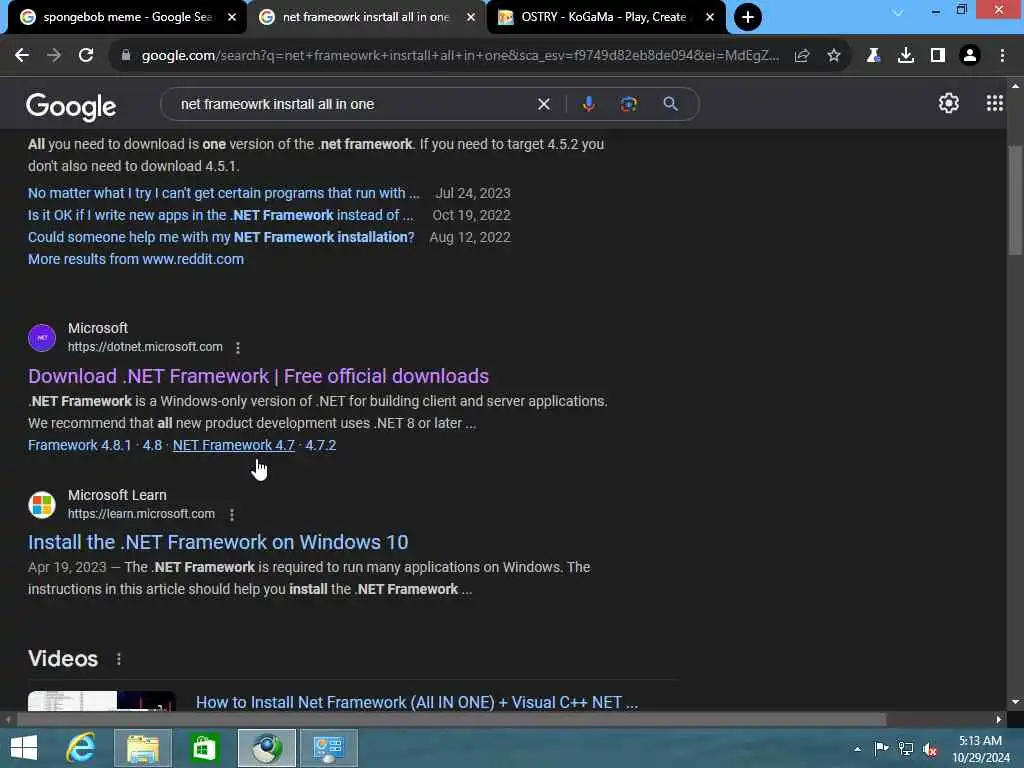
Task: Open the Videos section more options
Action: (x=118, y=659)
